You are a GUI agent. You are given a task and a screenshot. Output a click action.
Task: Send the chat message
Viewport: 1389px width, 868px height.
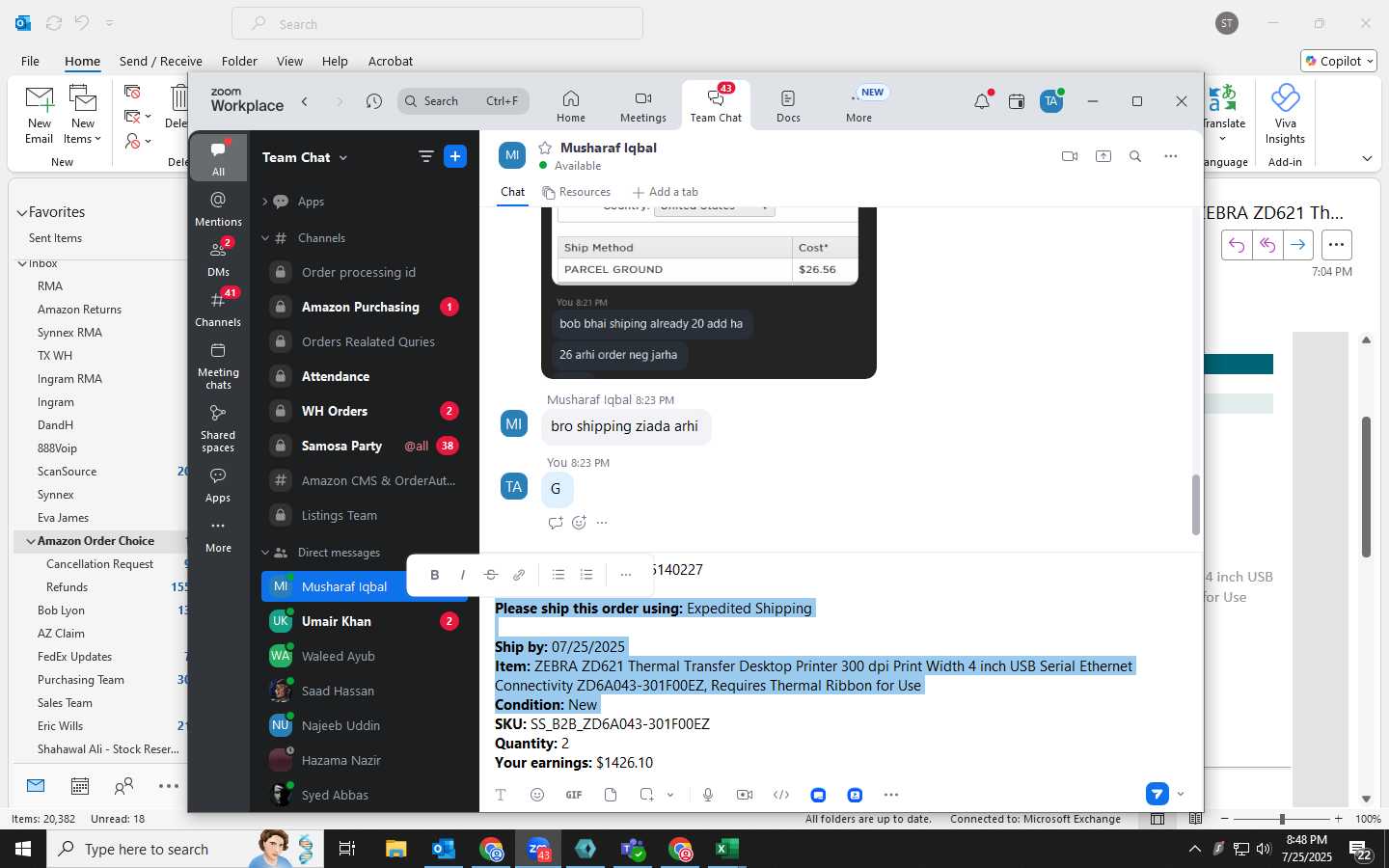[x=1157, y=794]
